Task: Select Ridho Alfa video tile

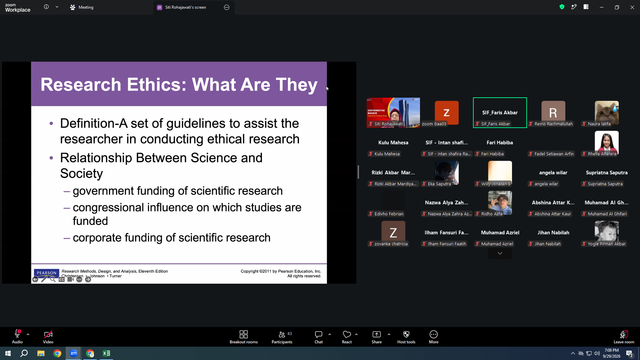Action: click(x=500, y=203)
